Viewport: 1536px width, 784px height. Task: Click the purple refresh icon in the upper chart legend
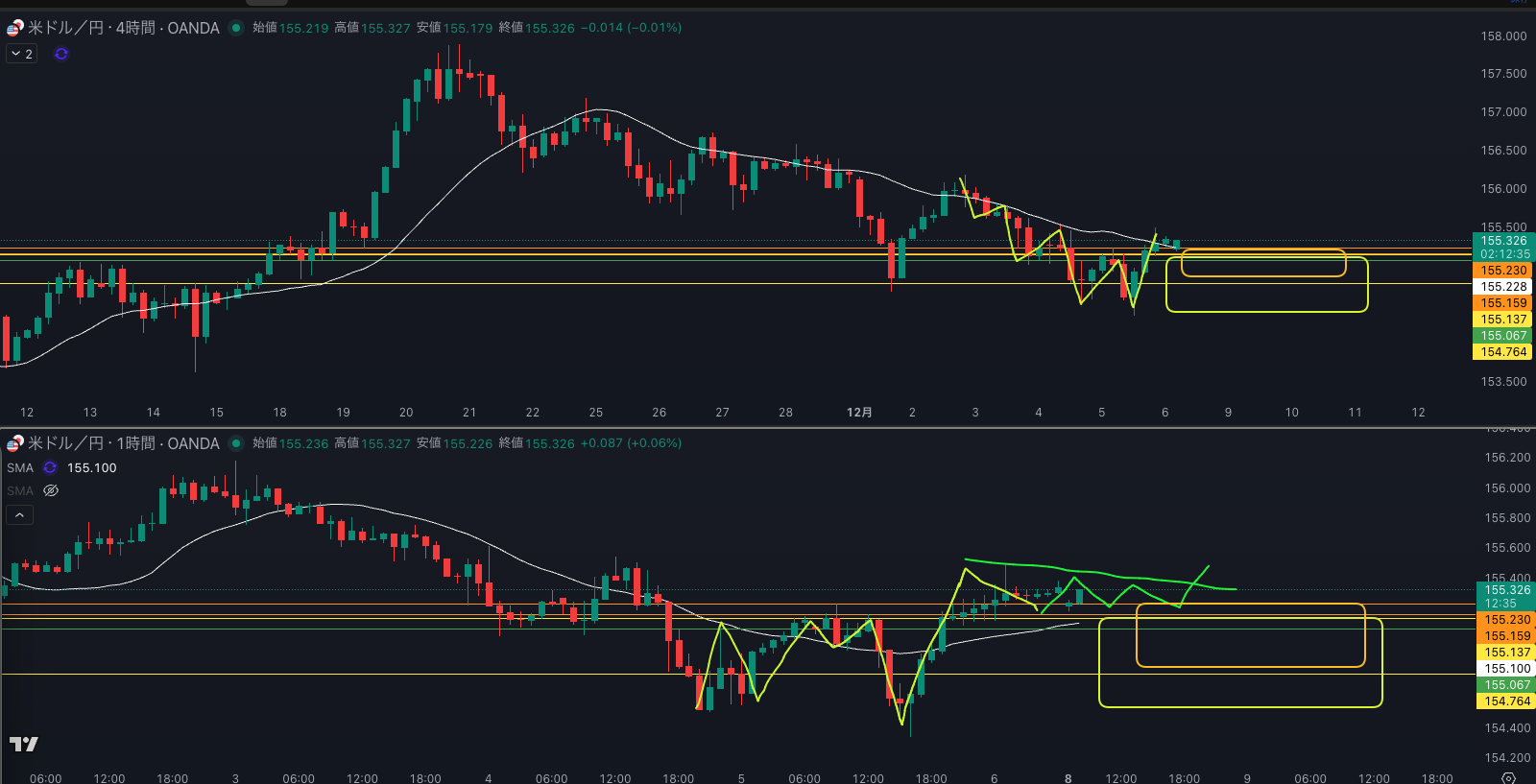61,54
